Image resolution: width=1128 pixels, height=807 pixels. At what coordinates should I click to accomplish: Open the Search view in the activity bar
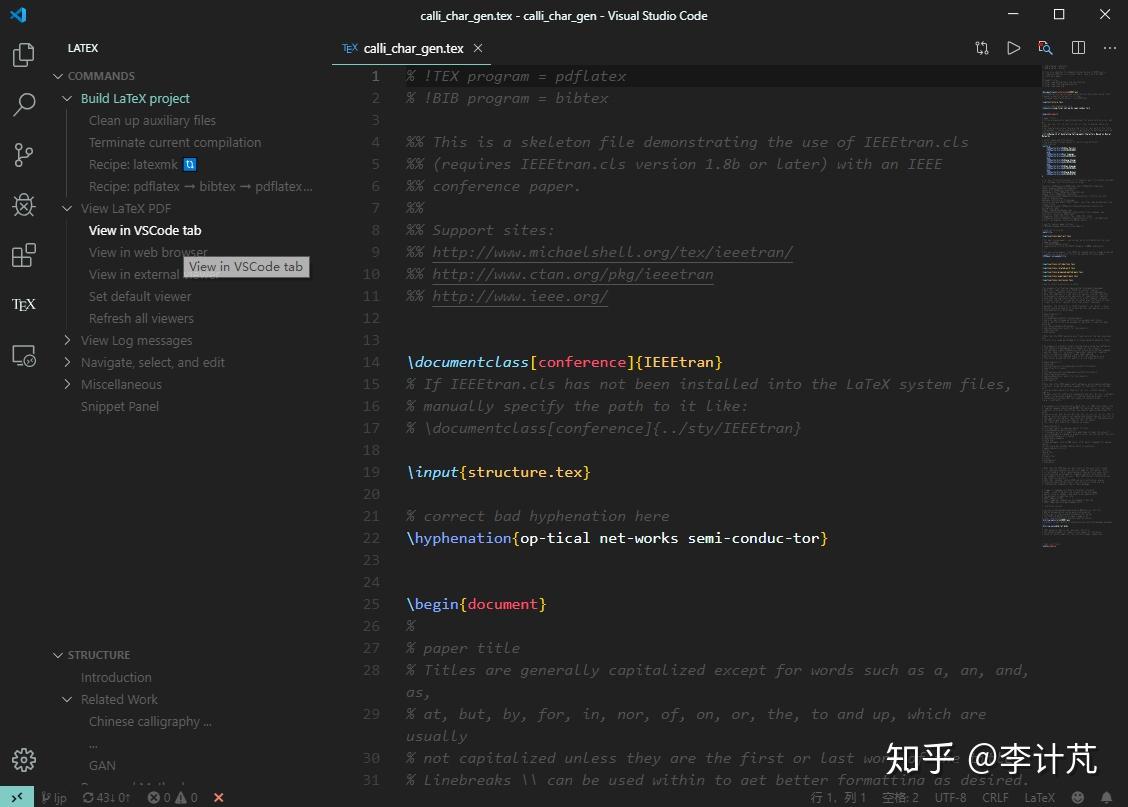[x=23, y=105]
